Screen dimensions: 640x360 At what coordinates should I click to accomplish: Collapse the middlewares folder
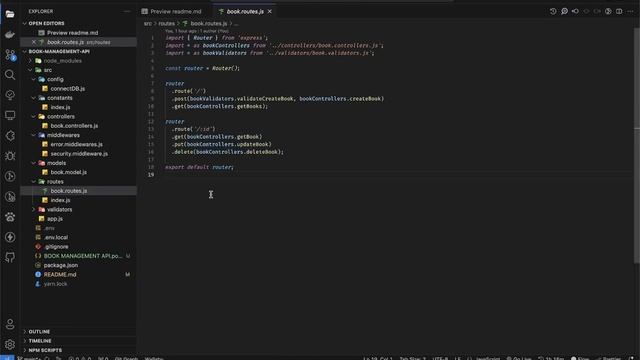[x=63, y=135]
